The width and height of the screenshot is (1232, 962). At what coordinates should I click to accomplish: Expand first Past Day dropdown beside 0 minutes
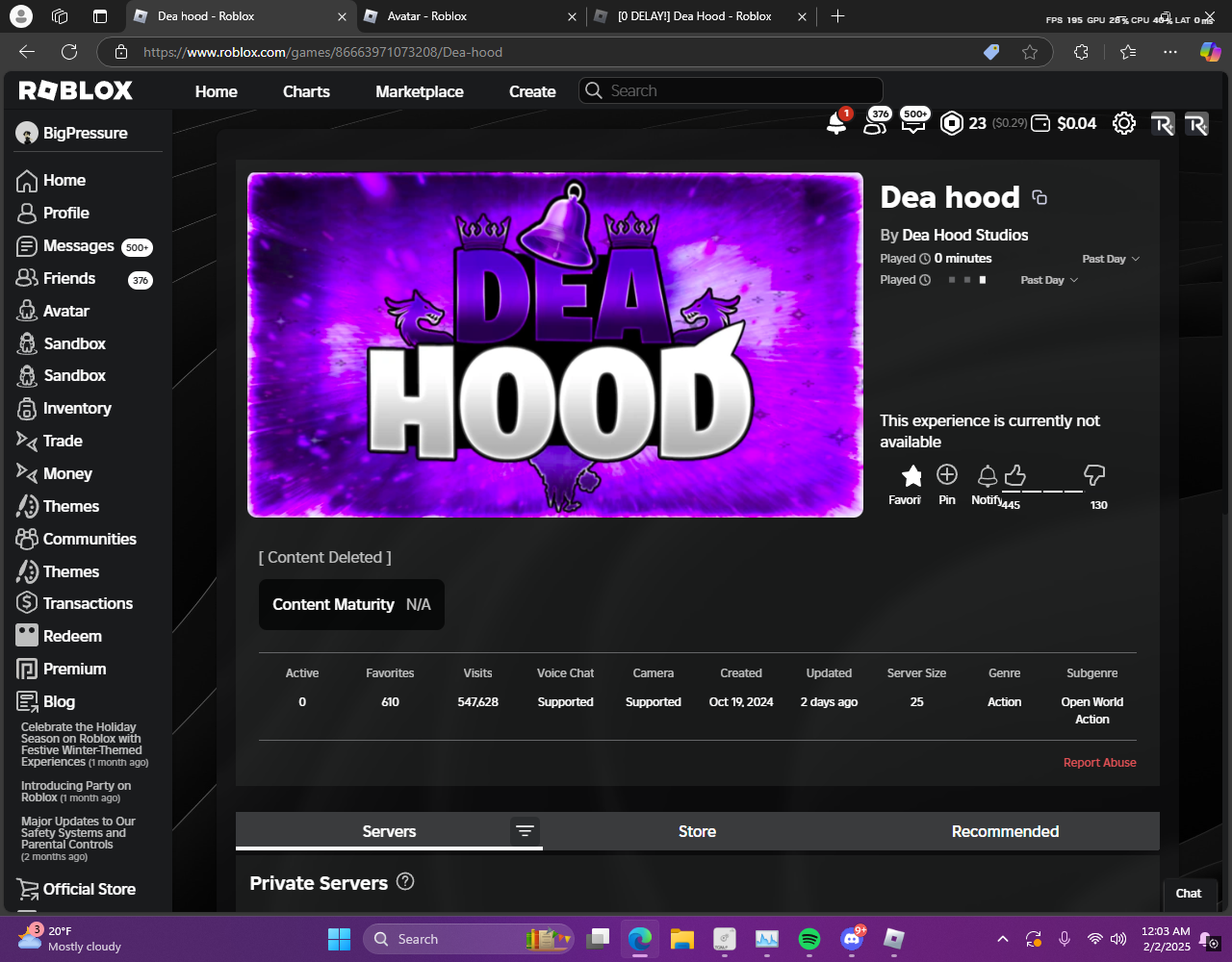tap(1111, 259)
